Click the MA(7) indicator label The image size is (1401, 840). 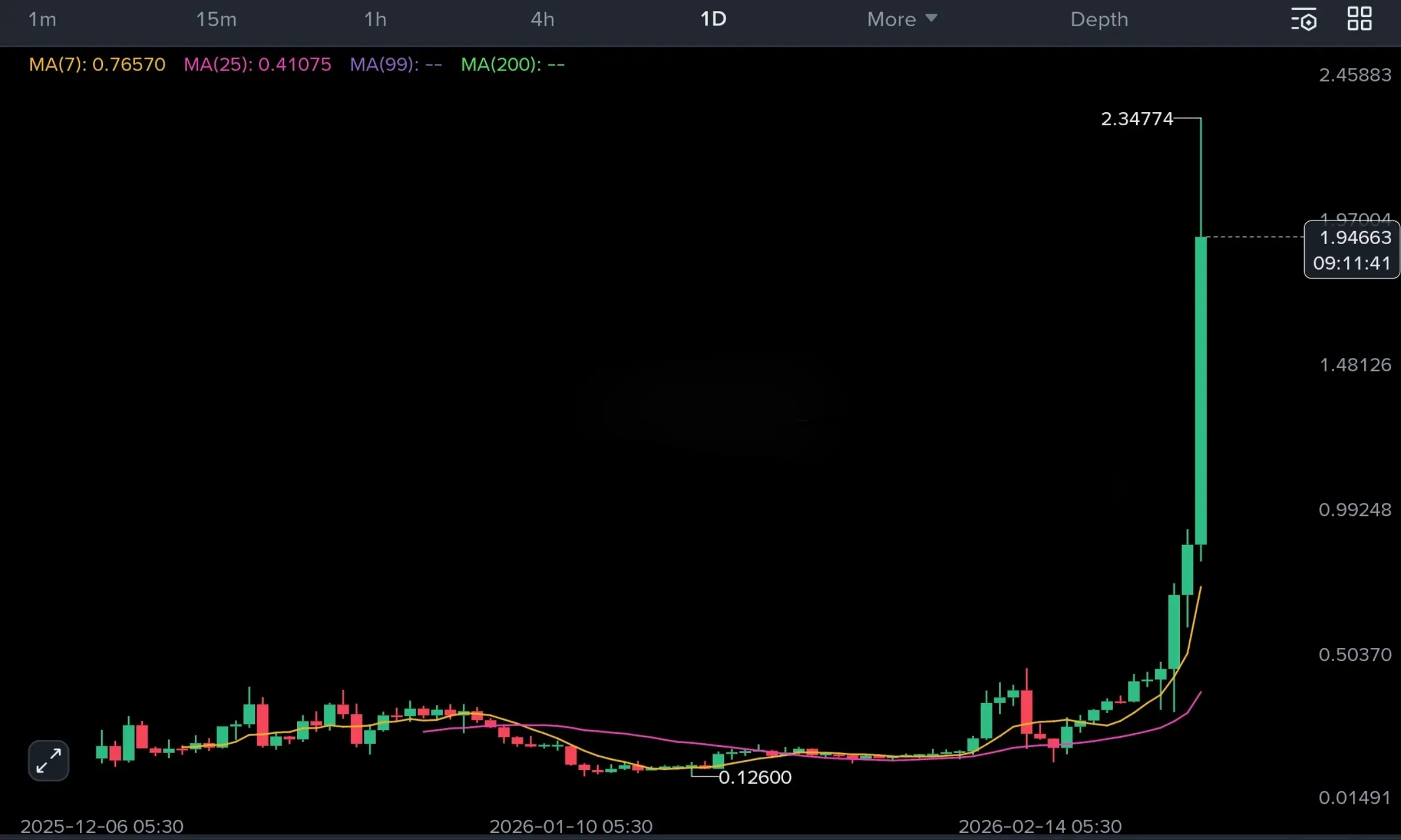(x=97, y=65)
